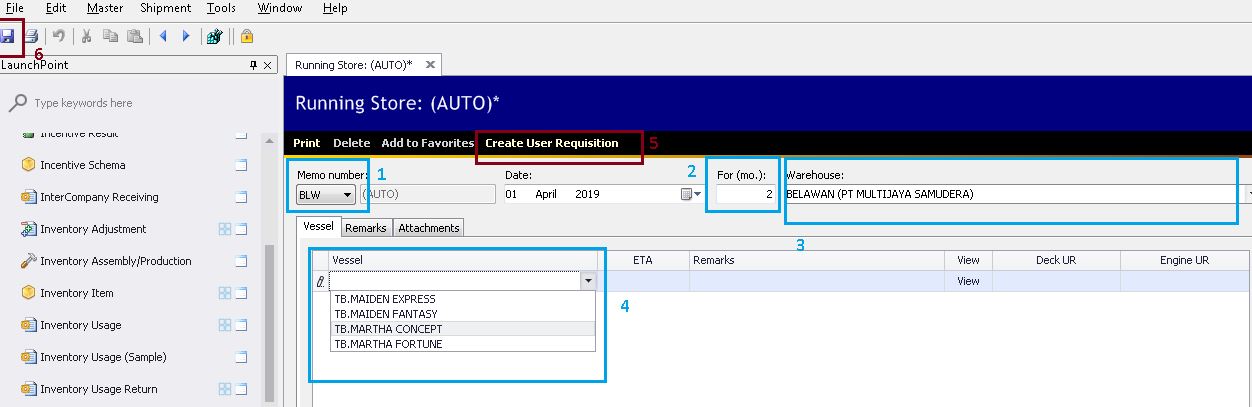Click the yellow padlock lock icon
1252x407 pixels.
click(x=246, y=36)
